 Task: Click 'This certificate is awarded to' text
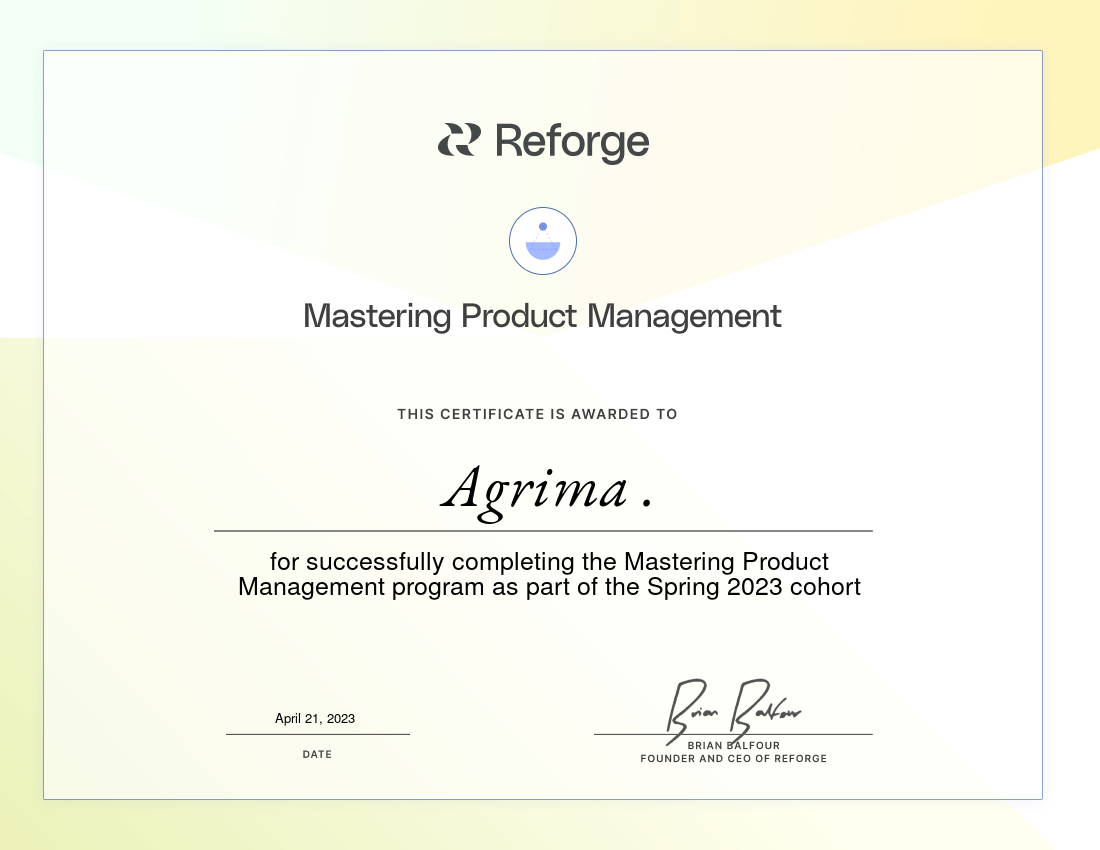coord(537,414)
